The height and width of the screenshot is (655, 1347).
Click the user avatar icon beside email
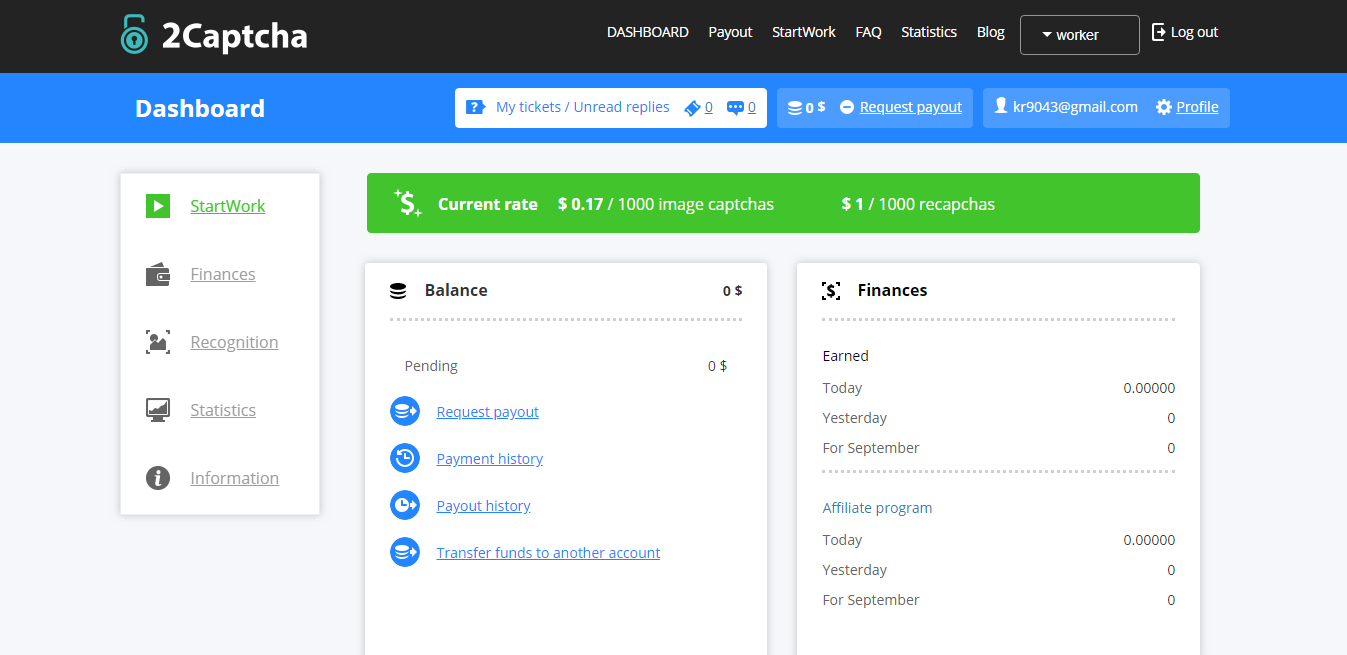click(1000, 106)
